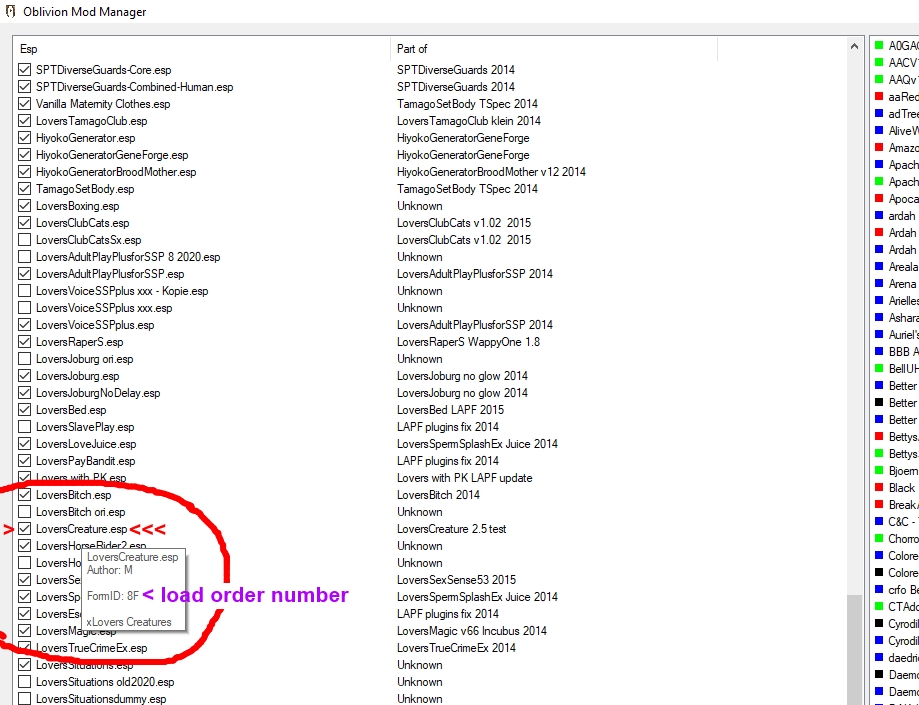The image size is (919, 705).
Task: Select SPTDiverseGuards-Combined-Human.esp row
Action: click(134, 87)
